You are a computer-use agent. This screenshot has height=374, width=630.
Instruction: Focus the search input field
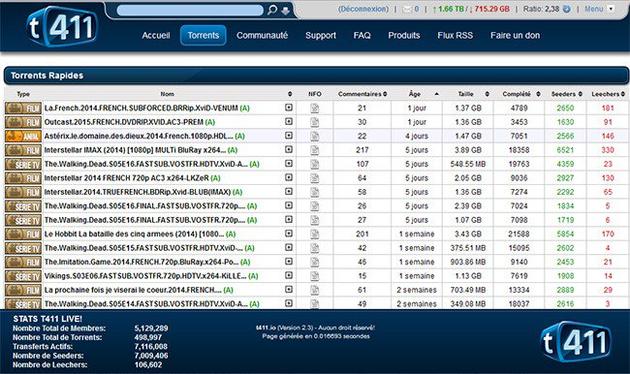[x=190, y=10]
